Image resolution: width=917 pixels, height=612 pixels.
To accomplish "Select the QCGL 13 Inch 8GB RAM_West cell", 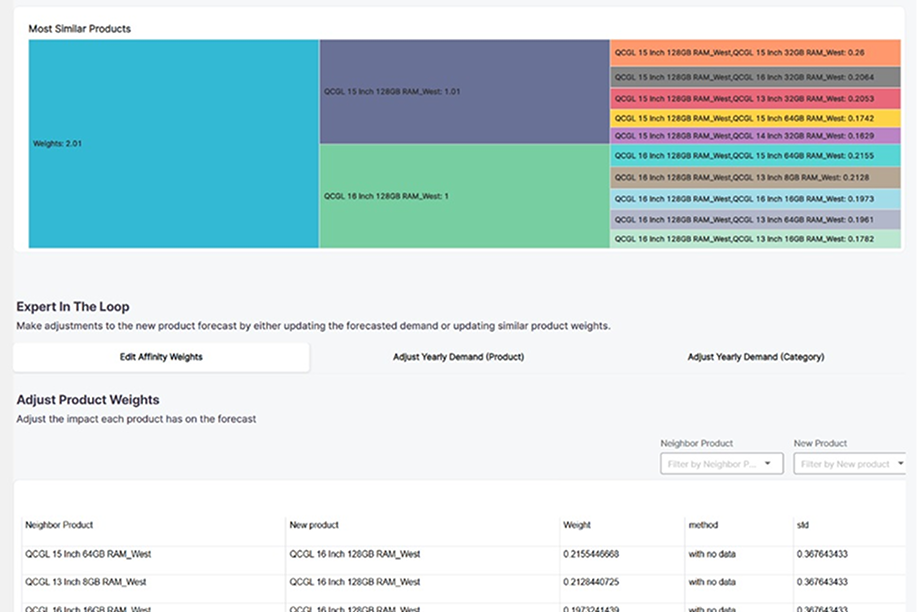I will click(x=154, y=582).
